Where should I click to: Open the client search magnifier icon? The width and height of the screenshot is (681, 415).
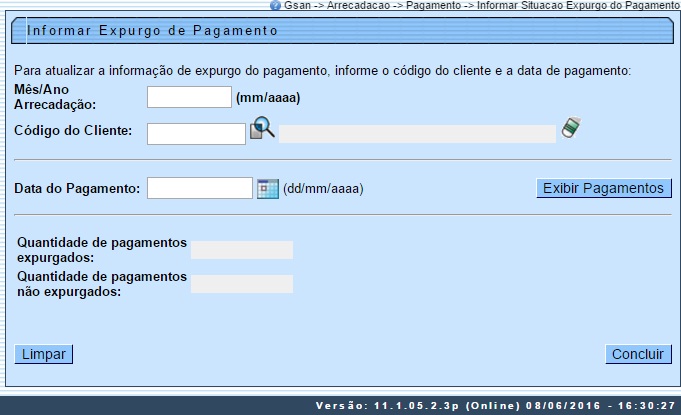point(262,128)
